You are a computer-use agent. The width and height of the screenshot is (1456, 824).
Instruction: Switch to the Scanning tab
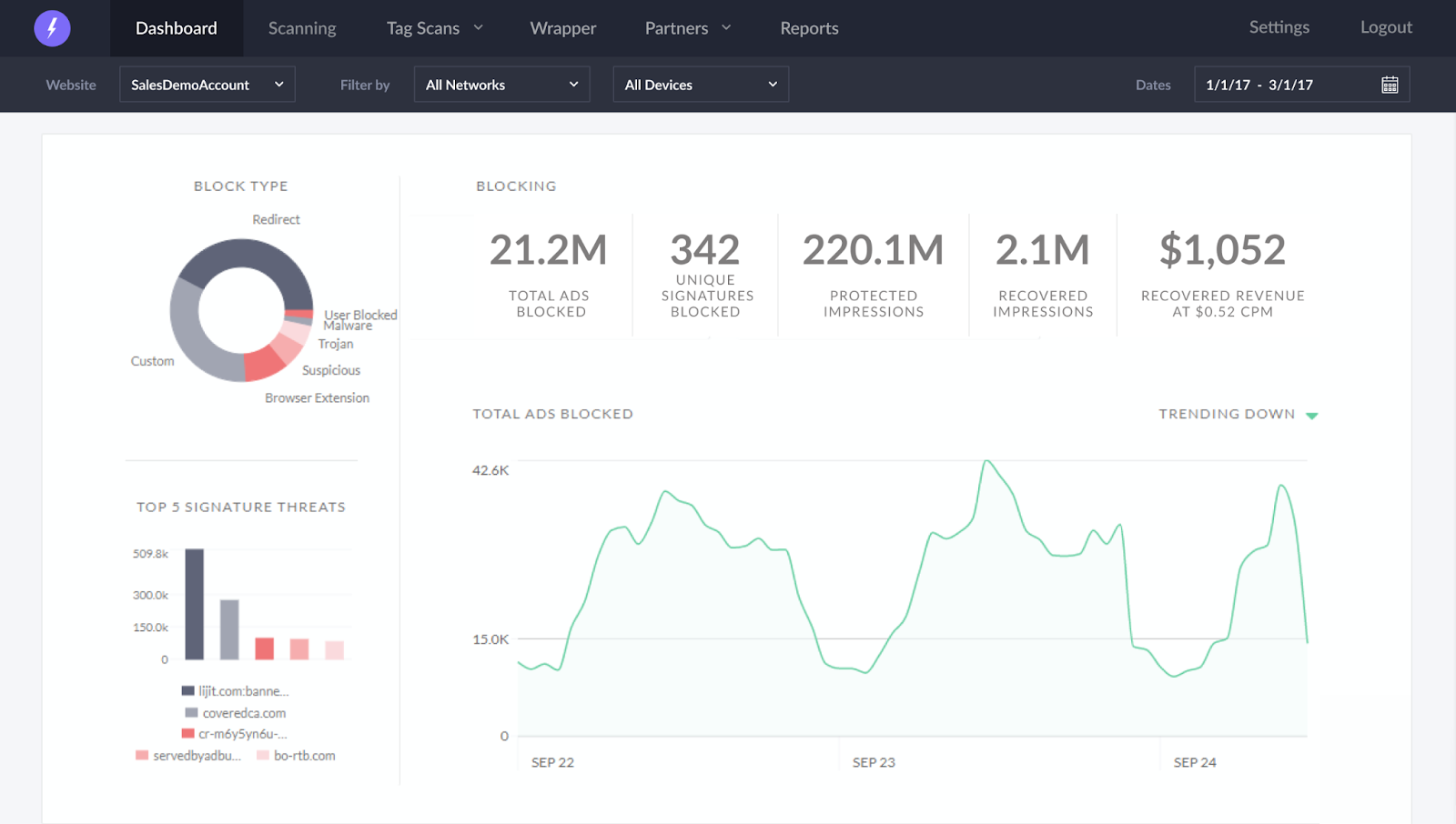tap(302, 28)
